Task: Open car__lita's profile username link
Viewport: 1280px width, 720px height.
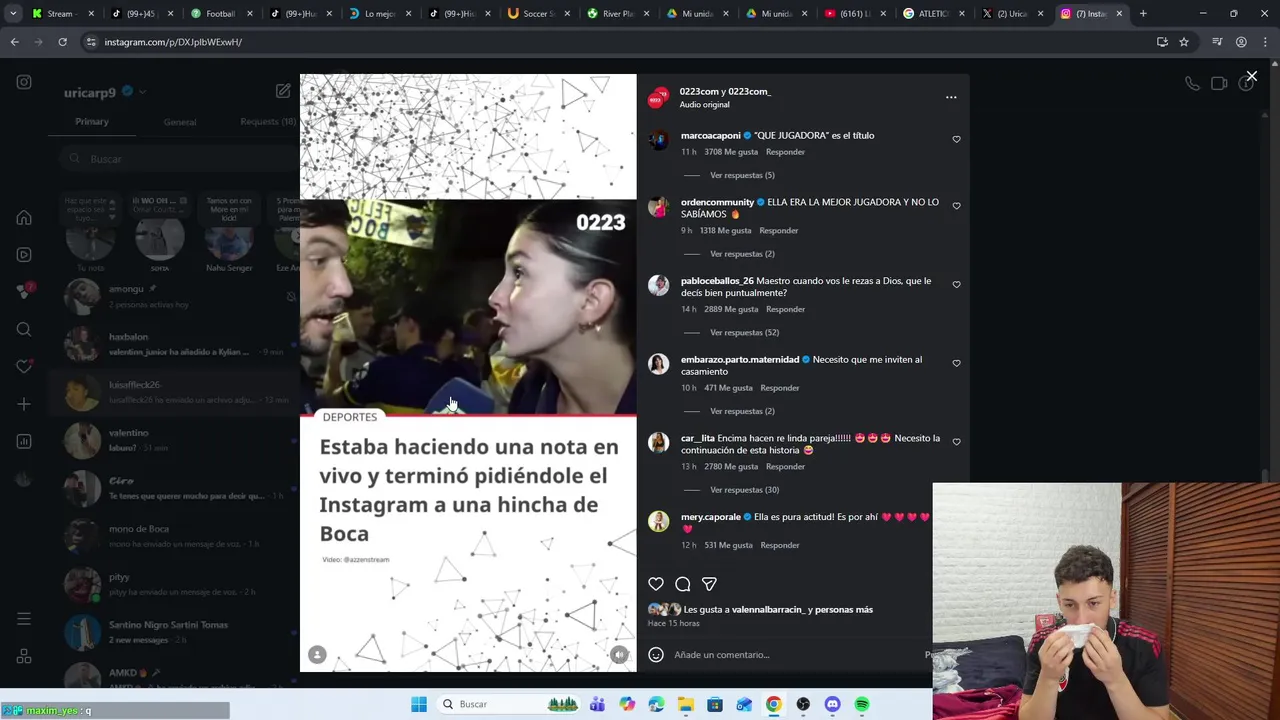Action: tap(698, 438)
